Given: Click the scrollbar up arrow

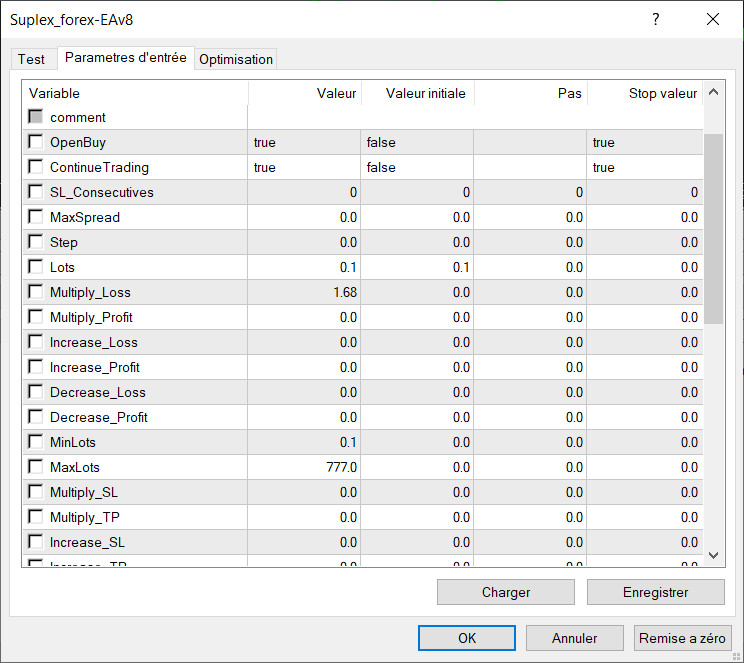Looking at the screenshot, I should click(713, 94).
